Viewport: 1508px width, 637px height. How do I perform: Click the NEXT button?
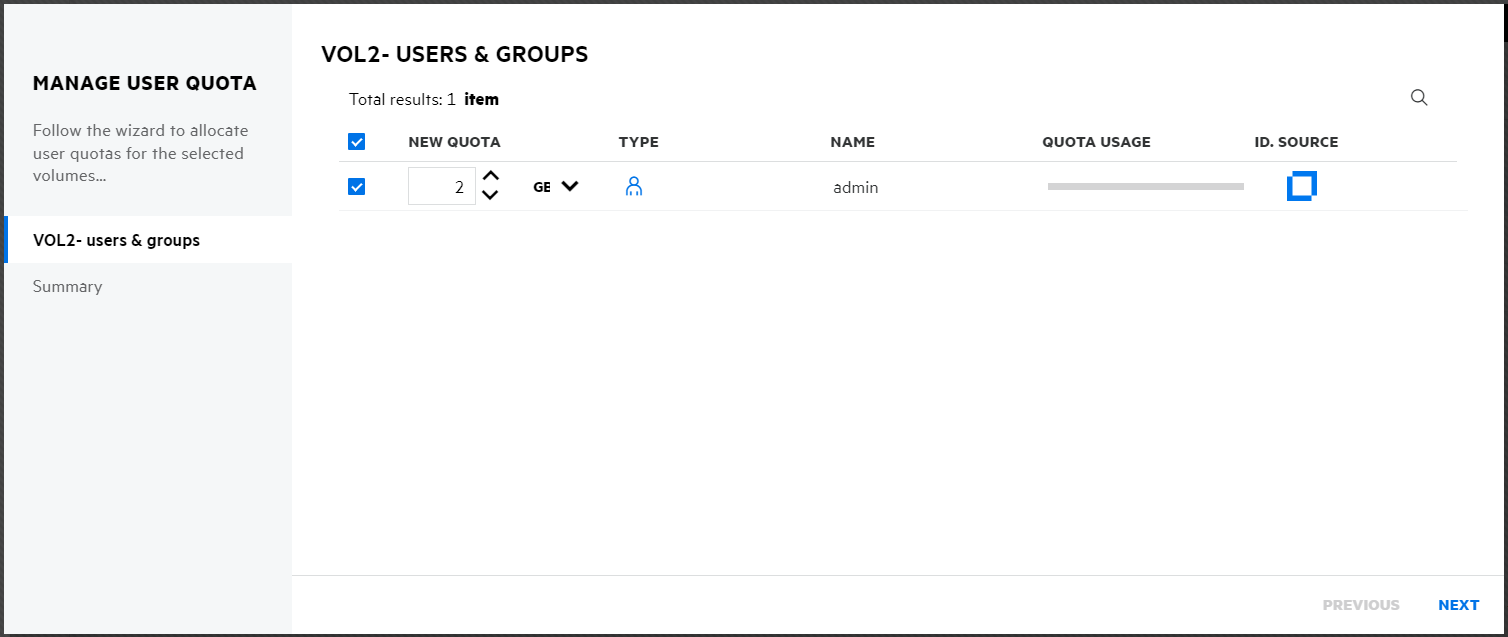1458,605
